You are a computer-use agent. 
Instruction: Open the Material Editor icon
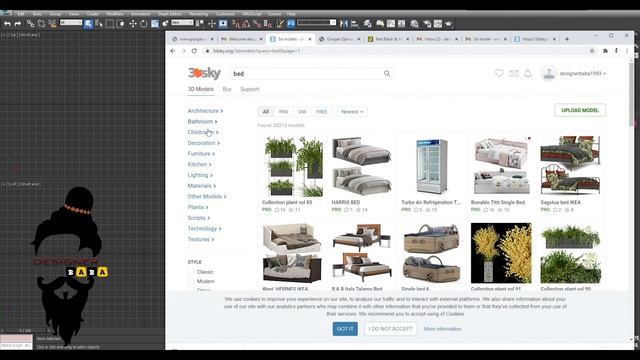(x=414, y=24)
